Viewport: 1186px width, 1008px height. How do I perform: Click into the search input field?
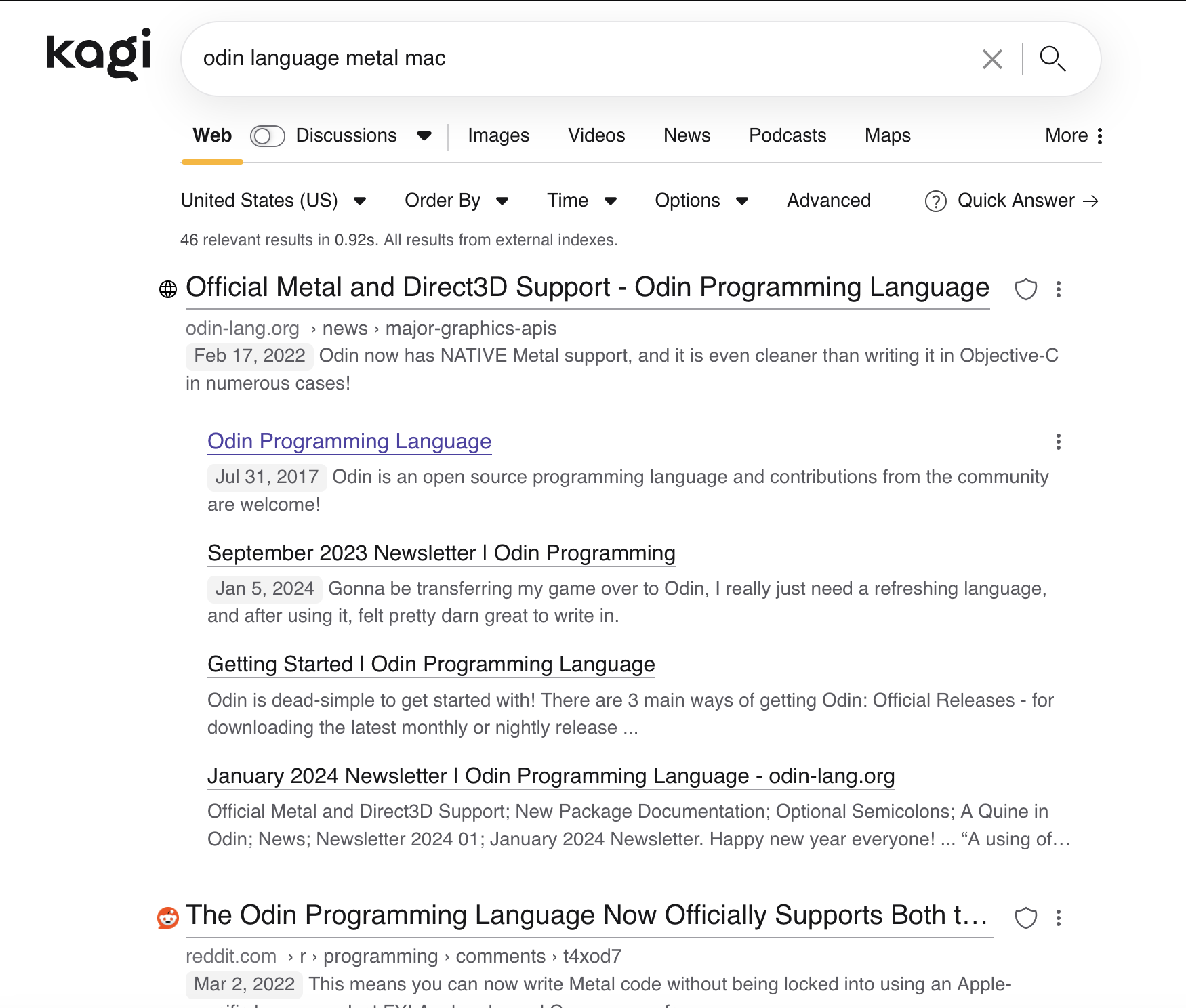click(x=576, y=59)
